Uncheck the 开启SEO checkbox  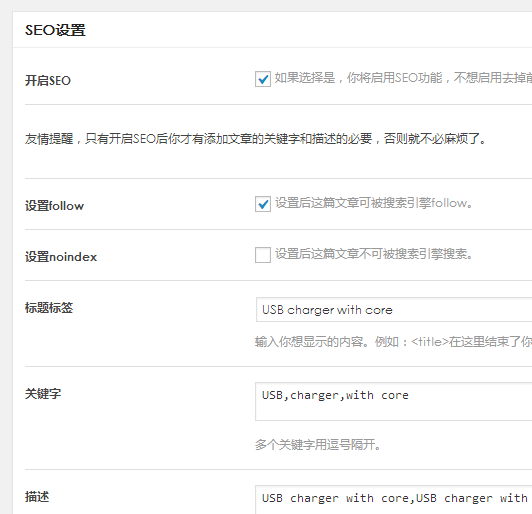point(263,79)
